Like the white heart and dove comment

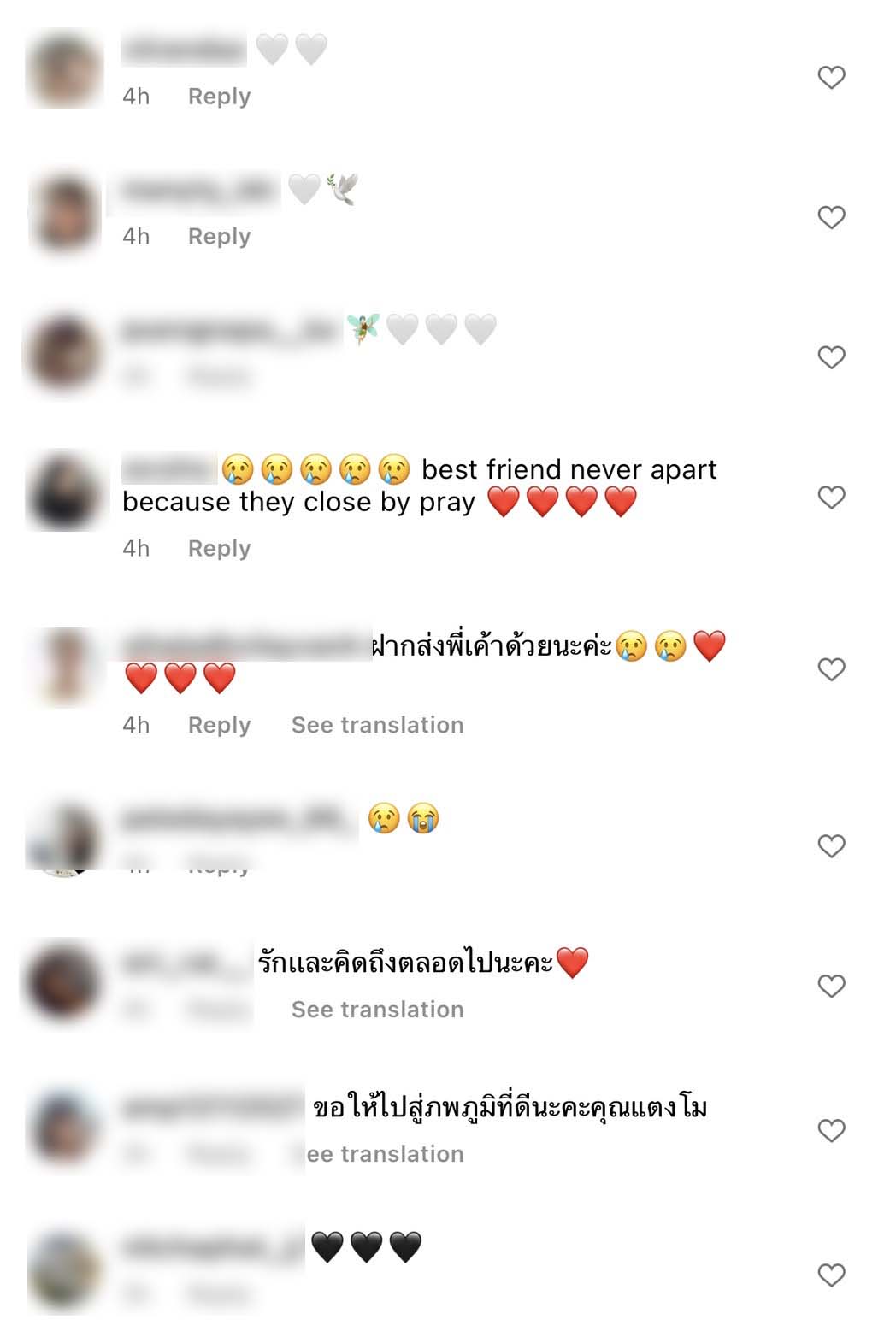831,217
